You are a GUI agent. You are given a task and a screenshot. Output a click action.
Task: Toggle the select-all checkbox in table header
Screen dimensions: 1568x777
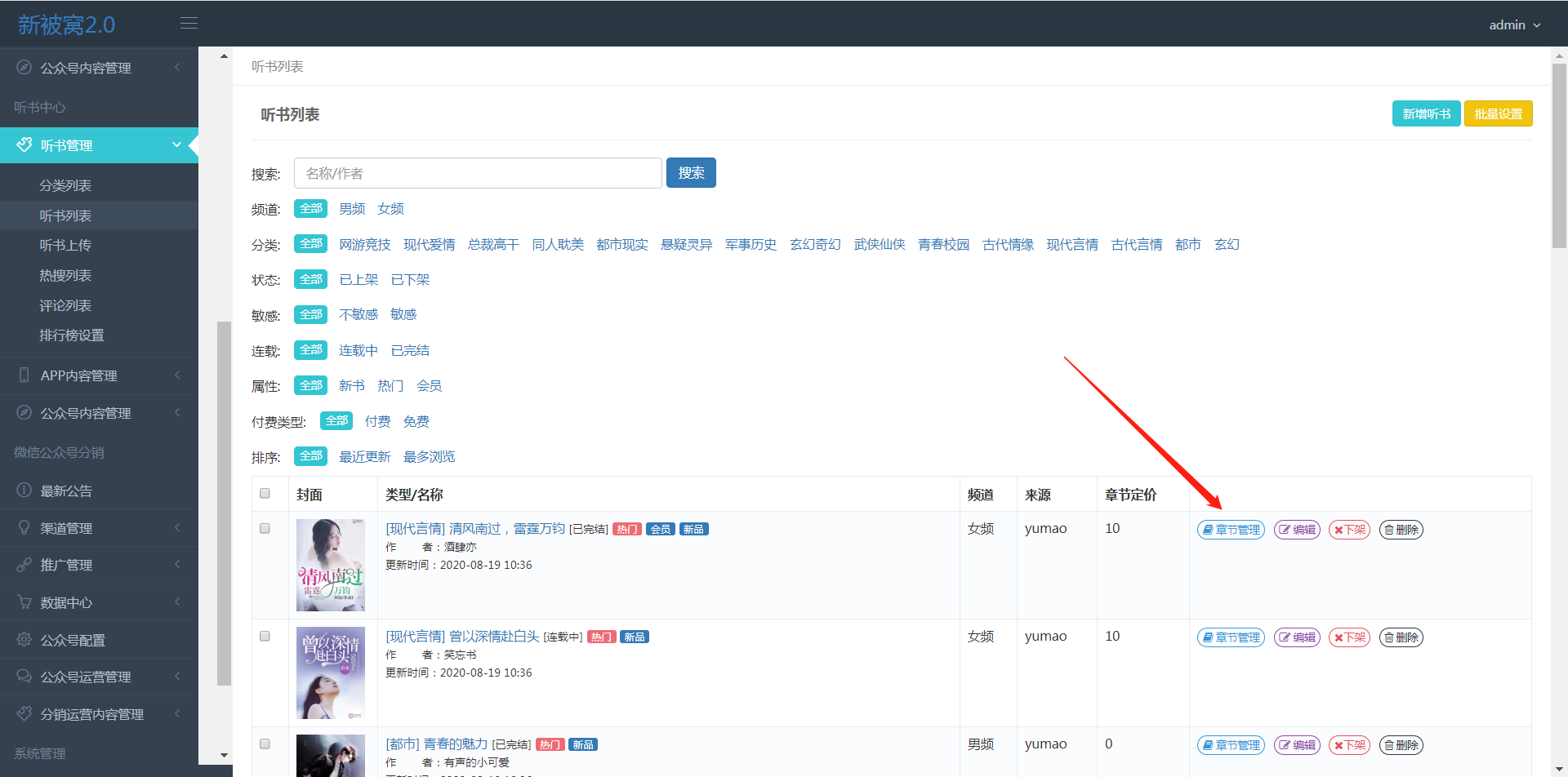(265, 493)
